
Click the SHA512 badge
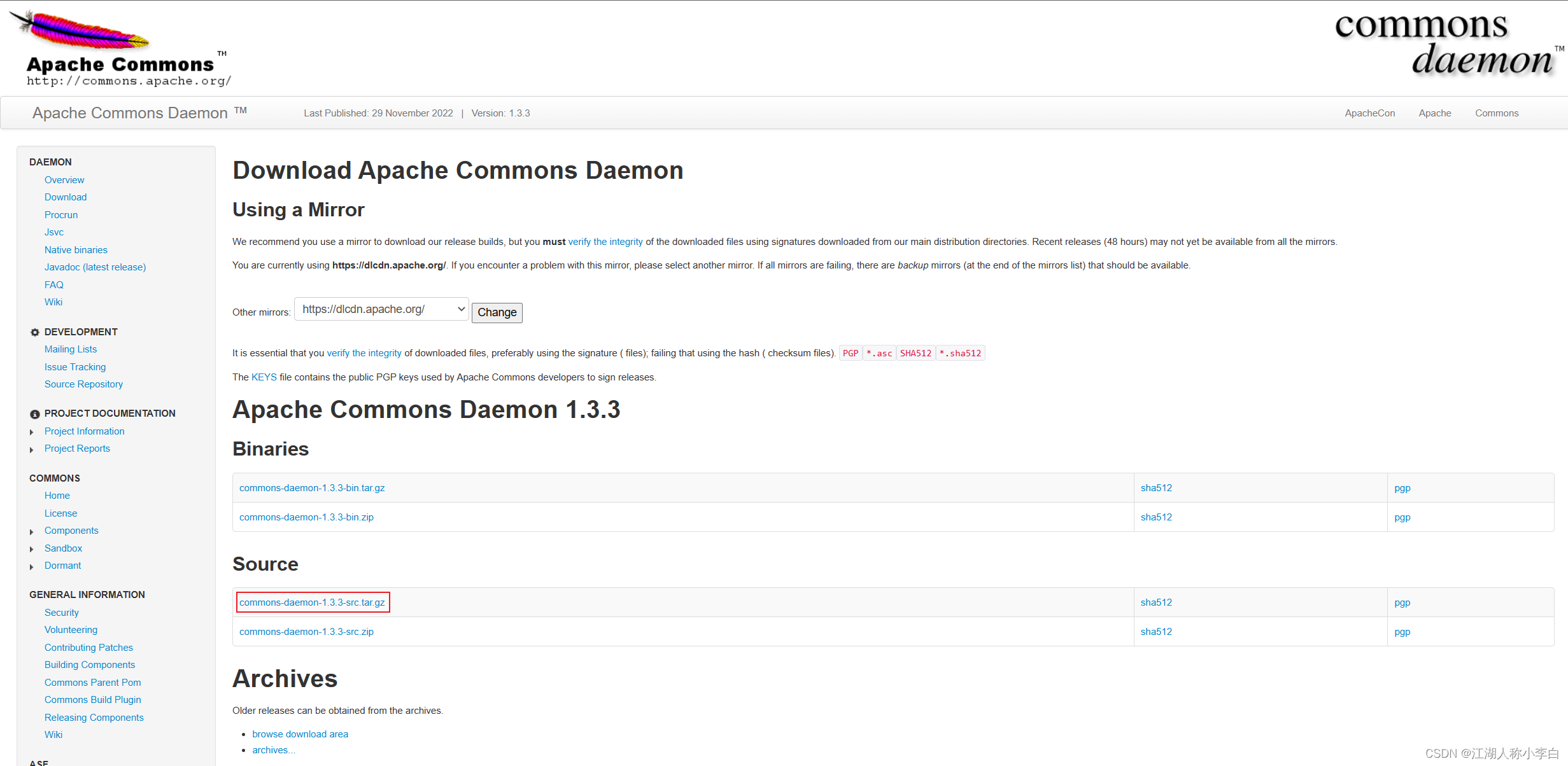pos(915,352)
